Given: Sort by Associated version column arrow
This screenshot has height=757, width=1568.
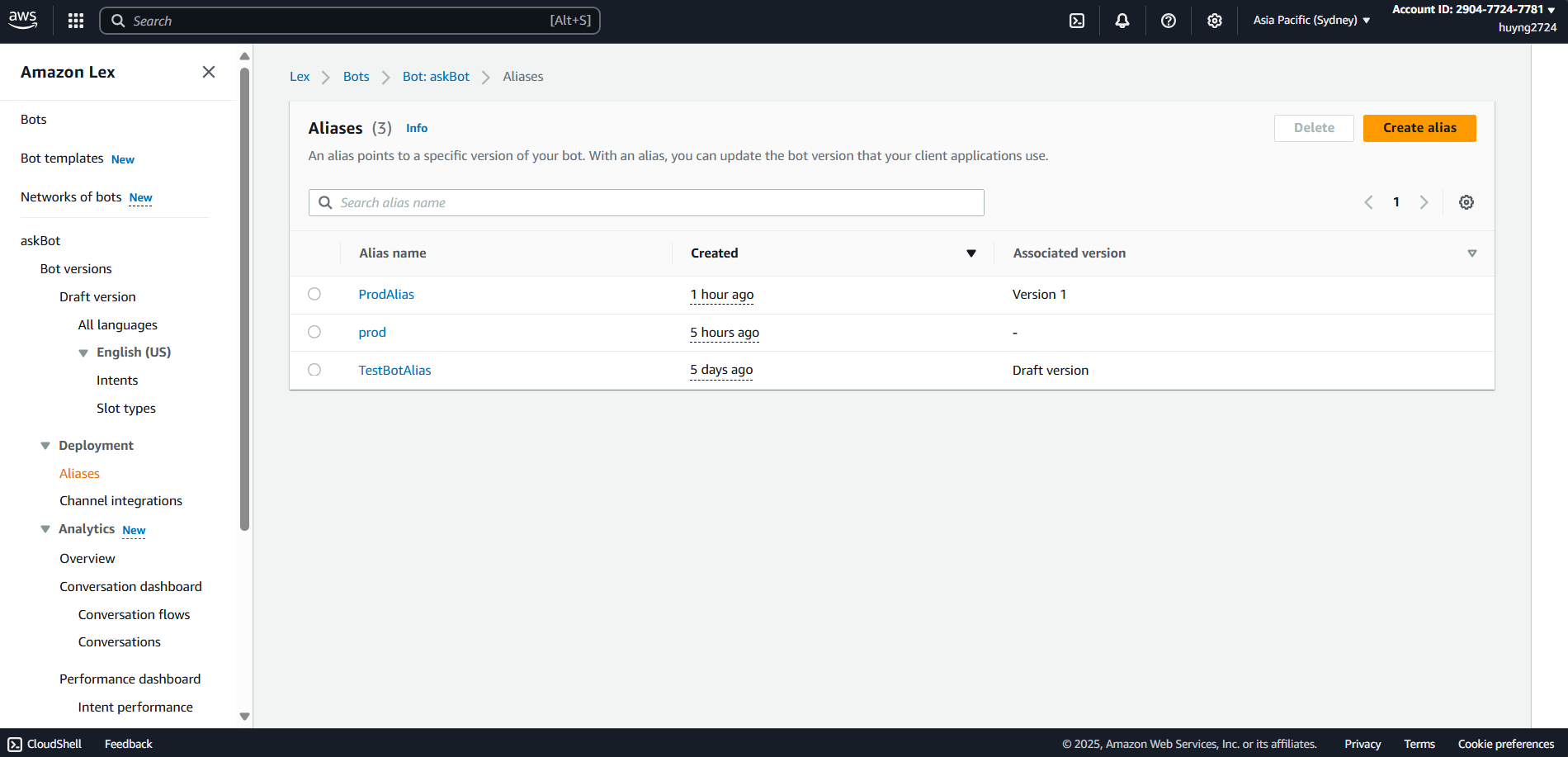Looking at the screenshot, I should point(1472,253).
